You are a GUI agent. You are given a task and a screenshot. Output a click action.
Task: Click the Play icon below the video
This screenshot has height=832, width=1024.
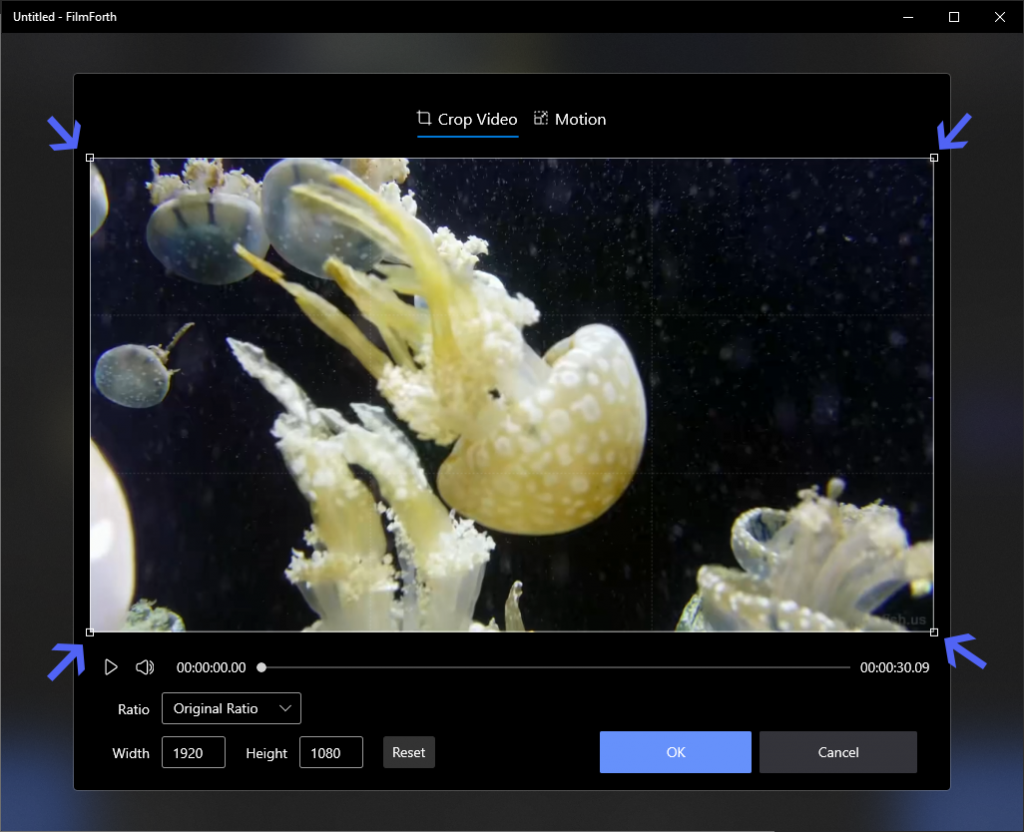pyautogui.click(x=111, y=667)
